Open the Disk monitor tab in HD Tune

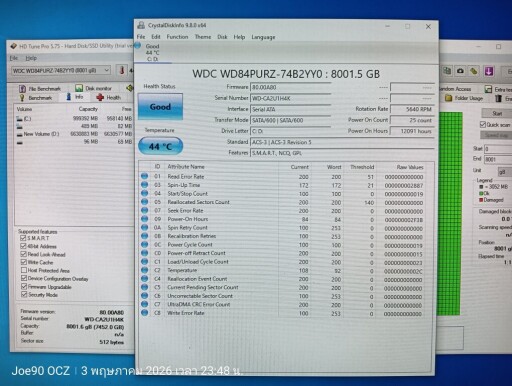click(93, 88)
